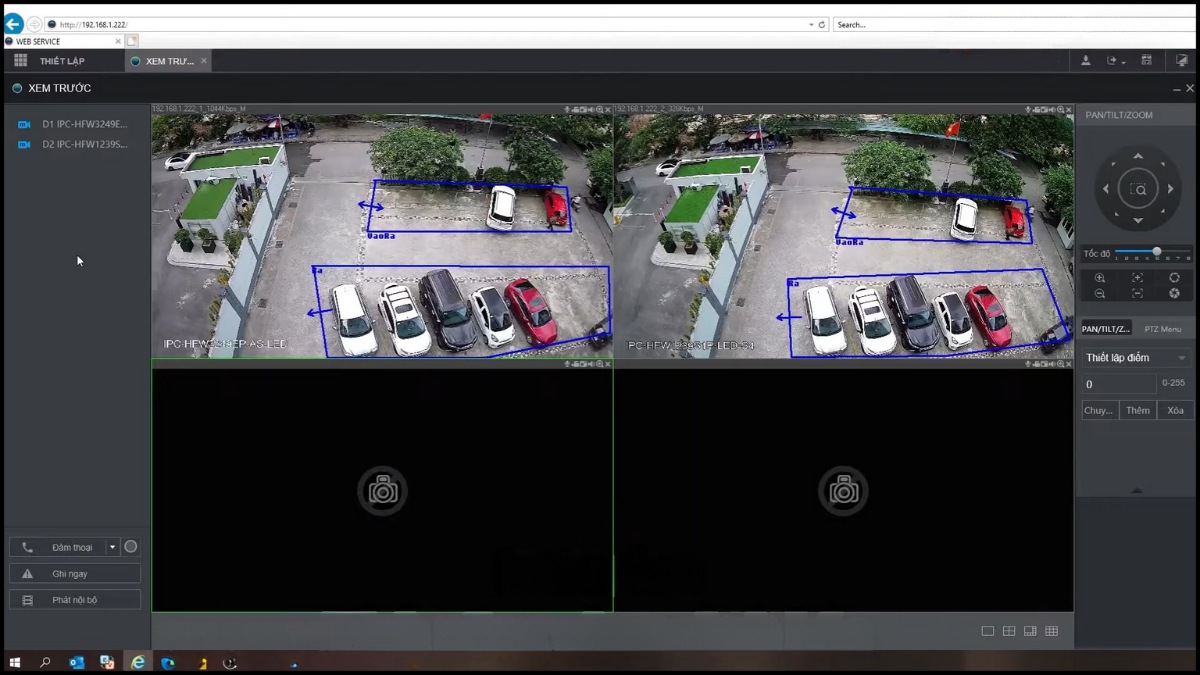The width and height of the screenshot is (1200, 675).
Task: Open the Thiết lập điểm dropdown
Action: [1135, 357]
